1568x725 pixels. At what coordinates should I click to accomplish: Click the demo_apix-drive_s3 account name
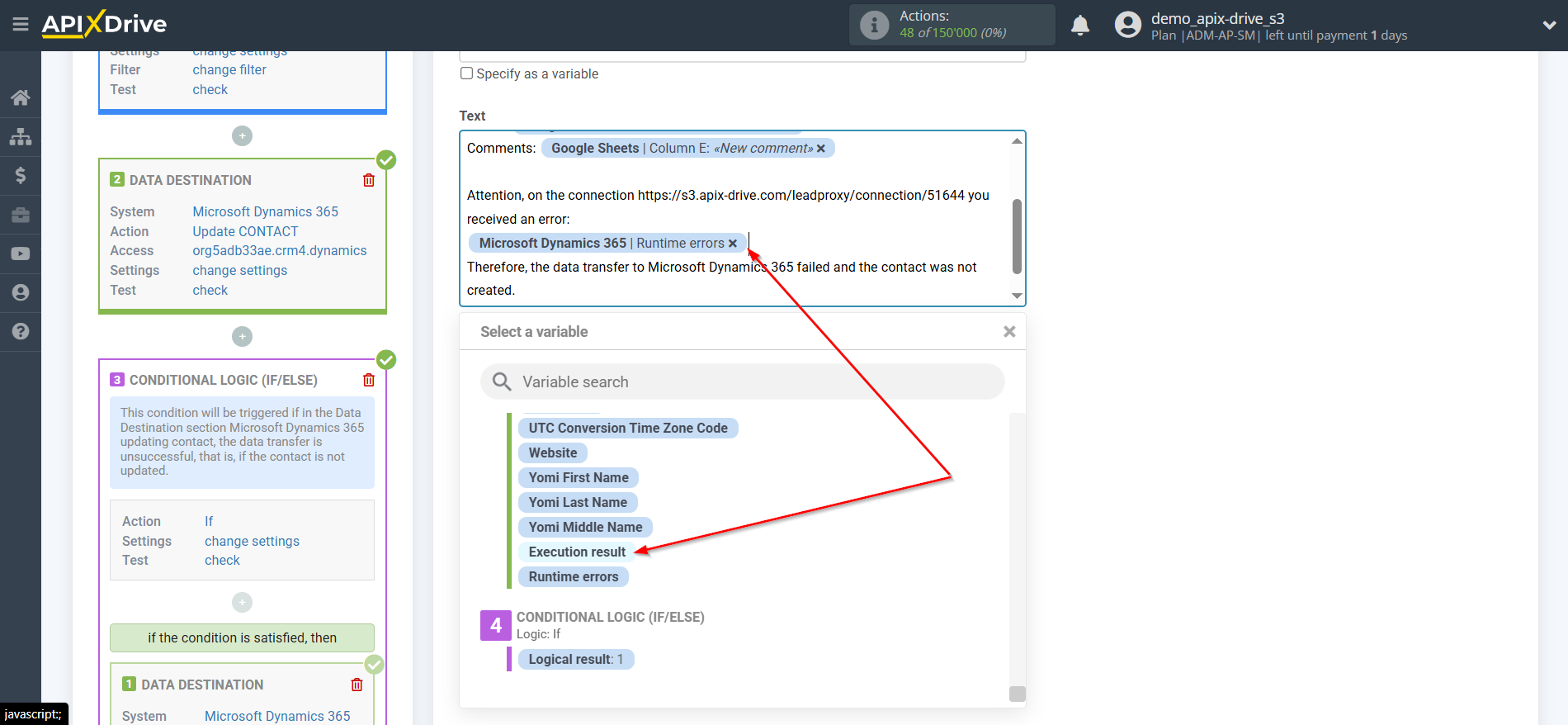(1218, 18)
